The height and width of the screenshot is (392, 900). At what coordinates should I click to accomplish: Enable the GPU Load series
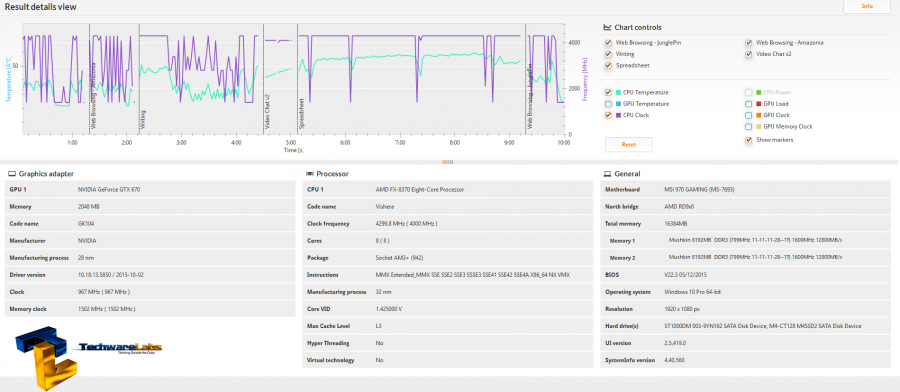point(748,104)
